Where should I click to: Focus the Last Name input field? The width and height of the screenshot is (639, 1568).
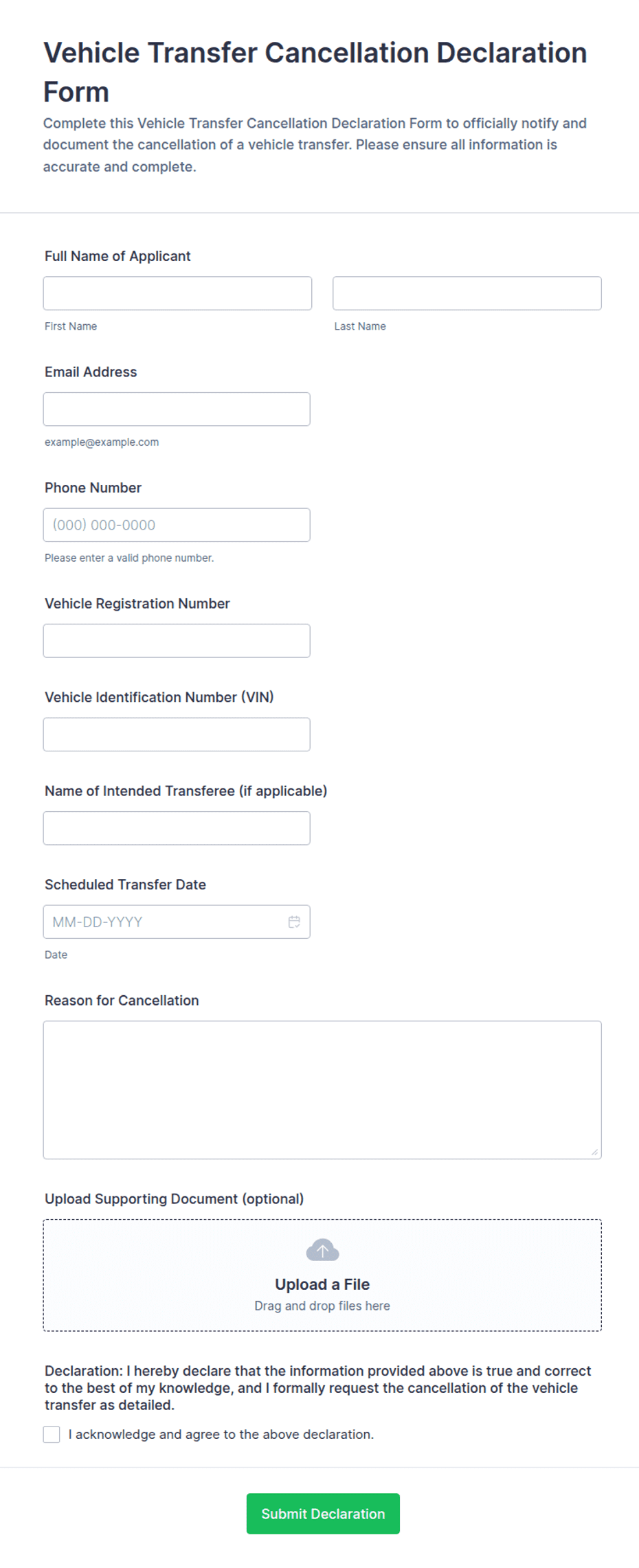[x=467, y=293]
